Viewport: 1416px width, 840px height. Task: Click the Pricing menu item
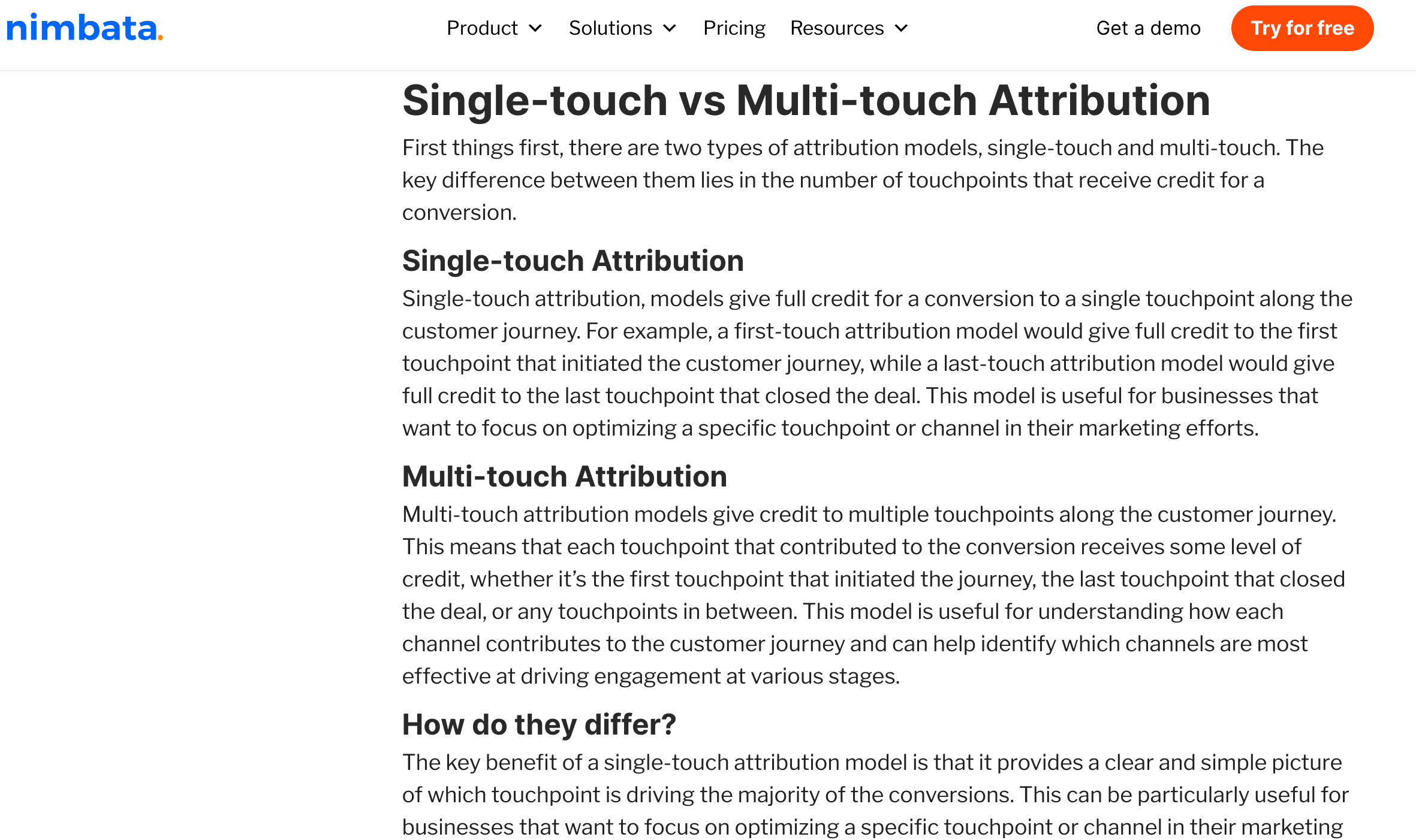tap(733, 28)
